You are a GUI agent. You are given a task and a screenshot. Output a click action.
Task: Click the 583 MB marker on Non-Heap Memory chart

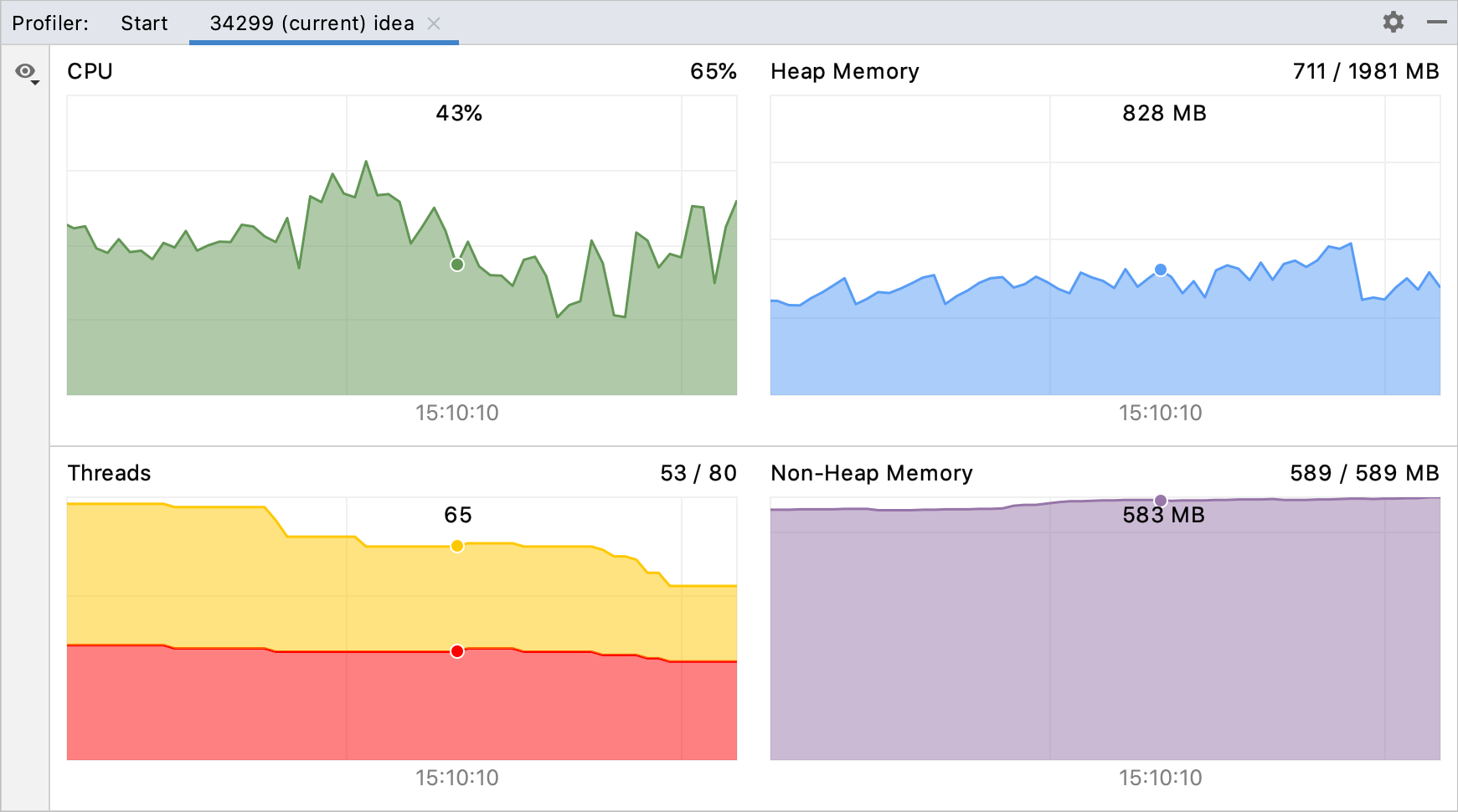[x=1160, y=499]
